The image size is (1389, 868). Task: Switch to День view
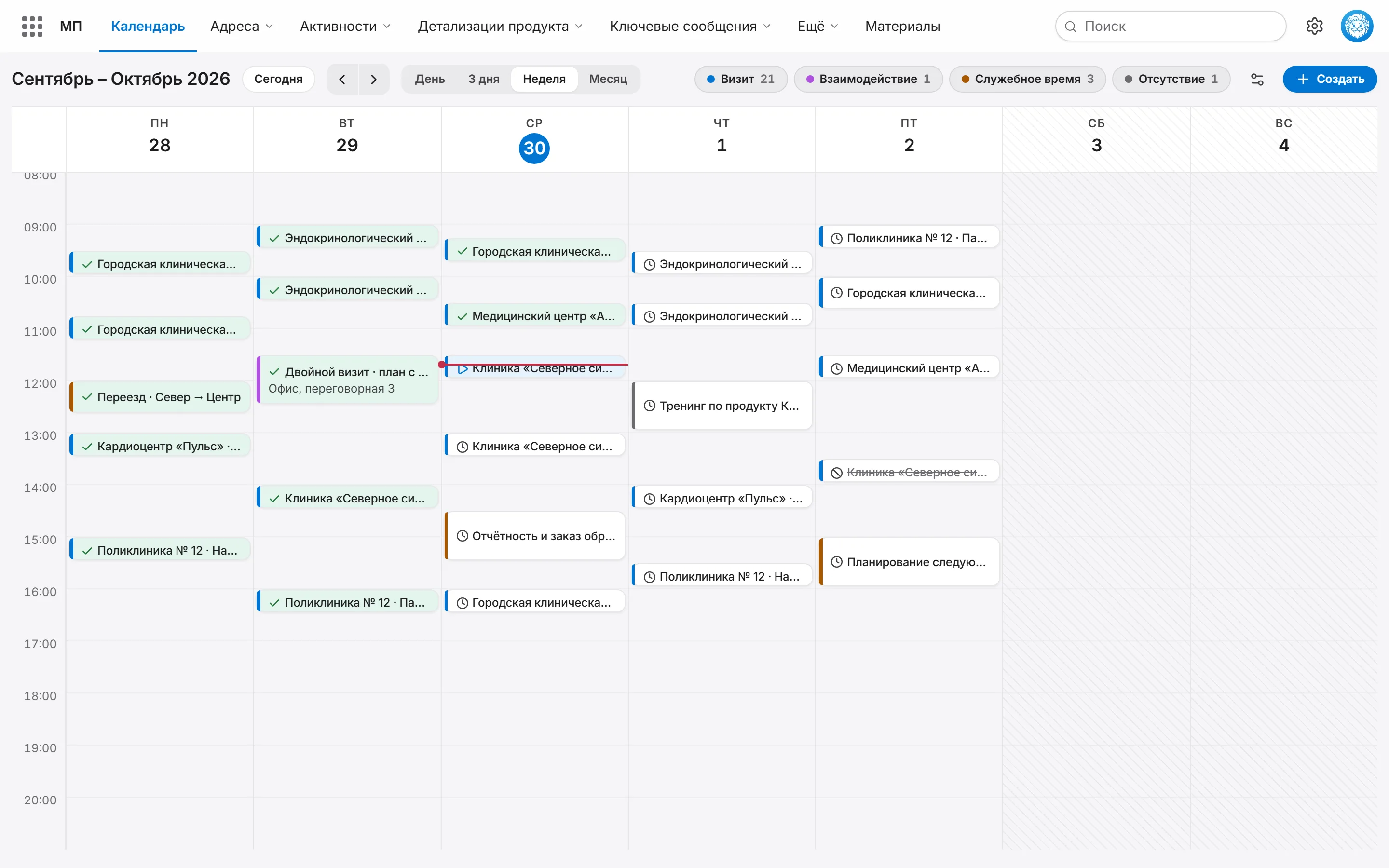point(430,79)
